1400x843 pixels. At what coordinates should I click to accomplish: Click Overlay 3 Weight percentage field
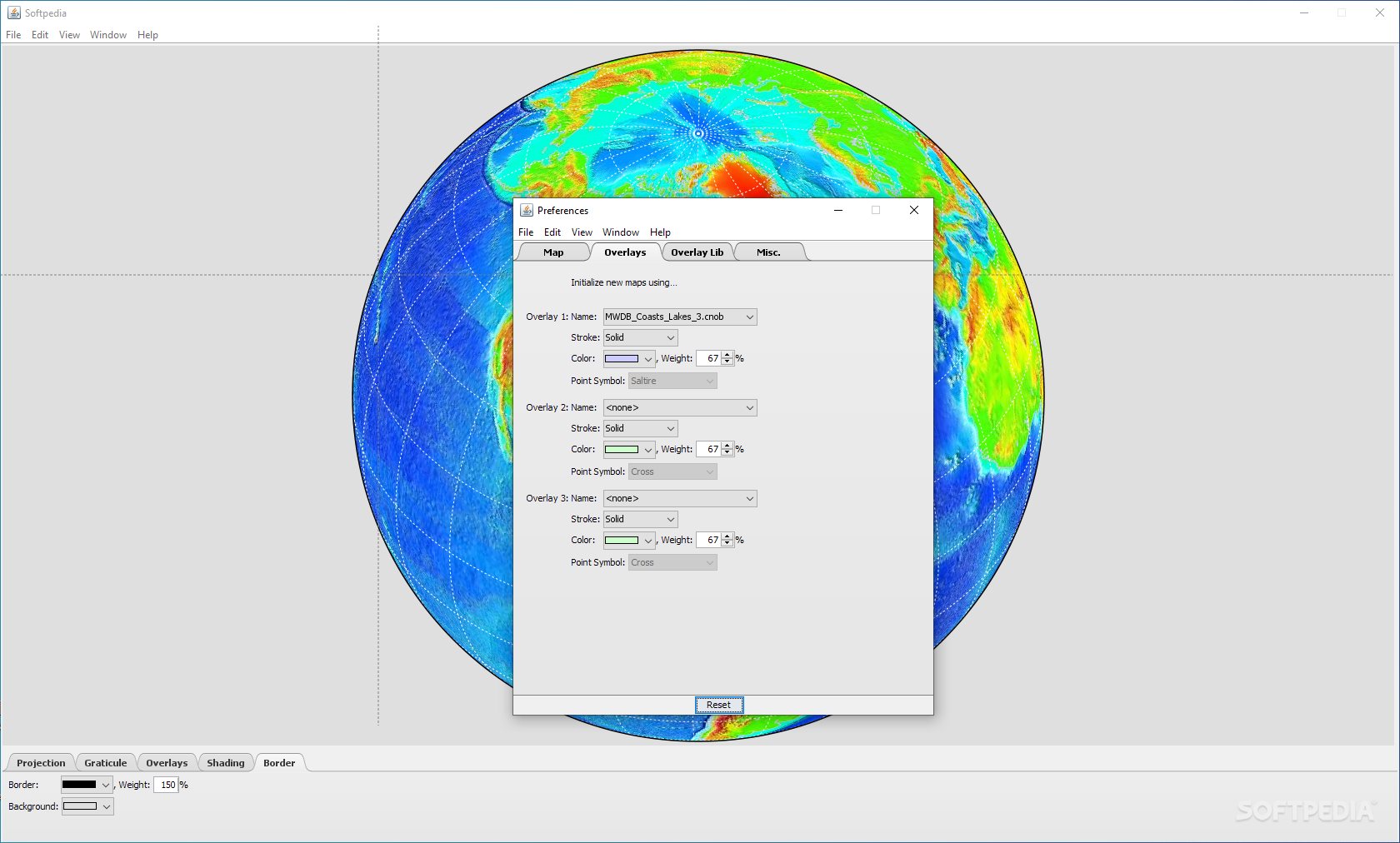(x=709, y=540)
